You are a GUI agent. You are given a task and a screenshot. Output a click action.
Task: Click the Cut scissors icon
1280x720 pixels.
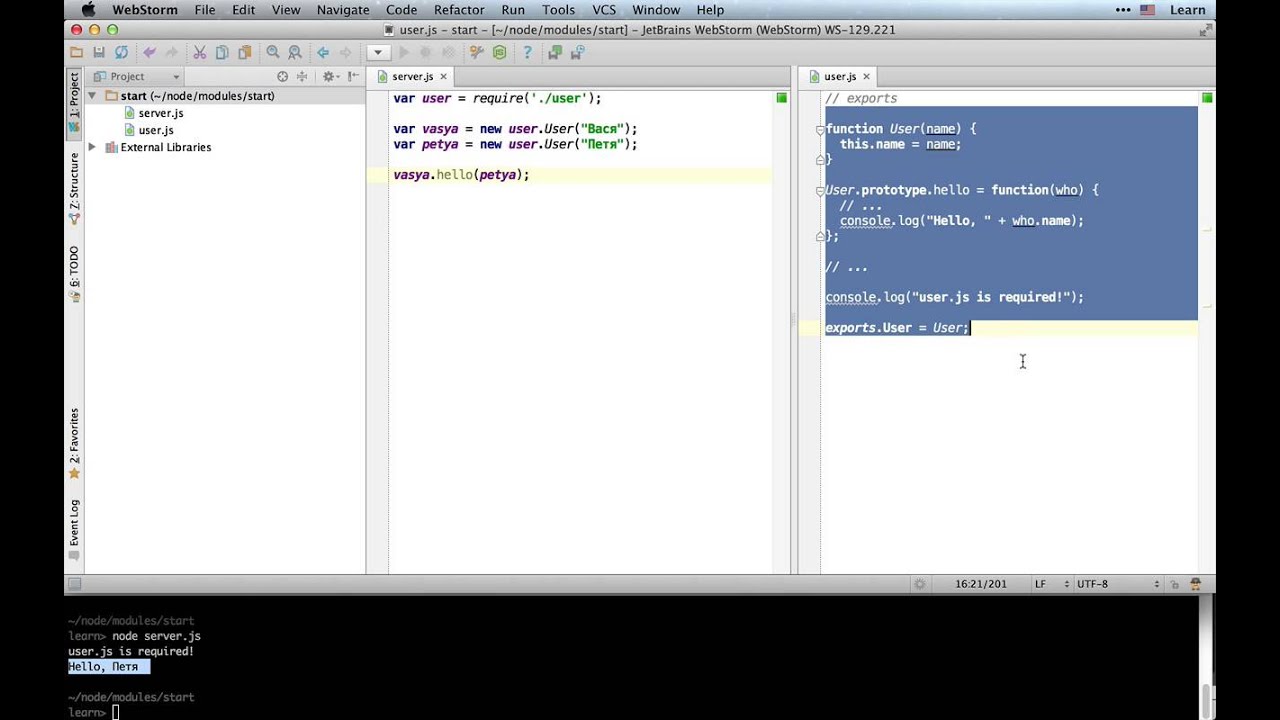pyautogui.click(x=200, y=52)
